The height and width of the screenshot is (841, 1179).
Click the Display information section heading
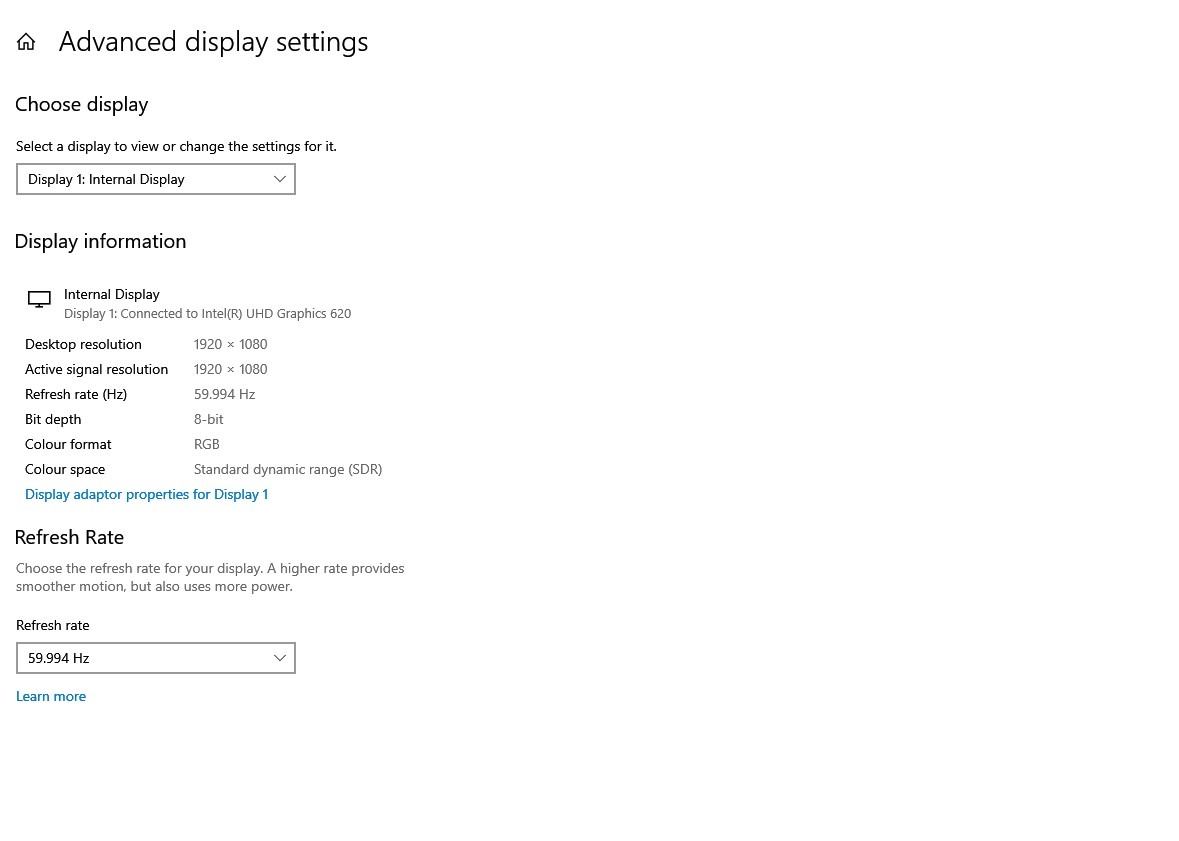[100, 241]
